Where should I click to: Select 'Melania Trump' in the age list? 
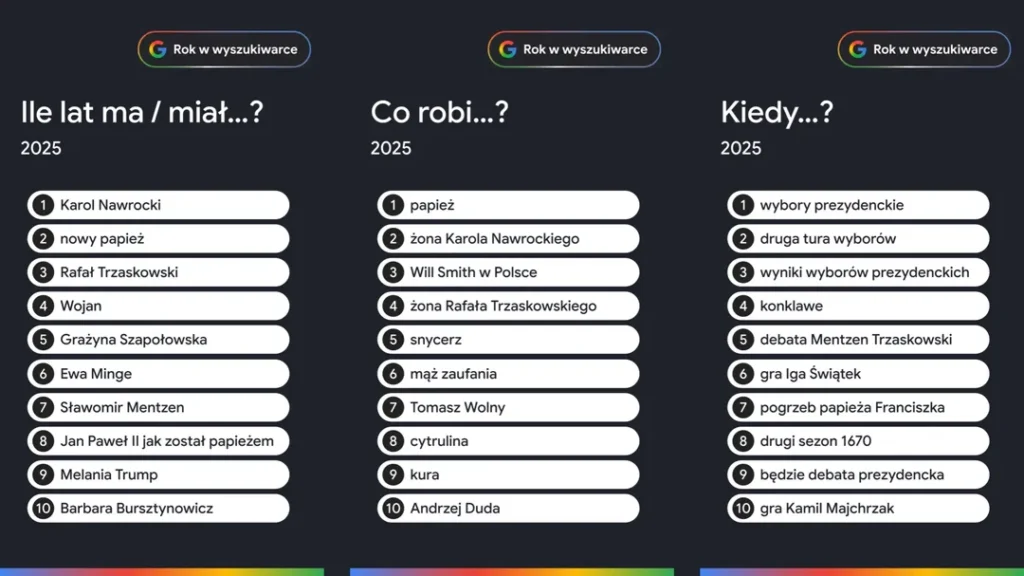pyautogui.click(x=109, y=475)
